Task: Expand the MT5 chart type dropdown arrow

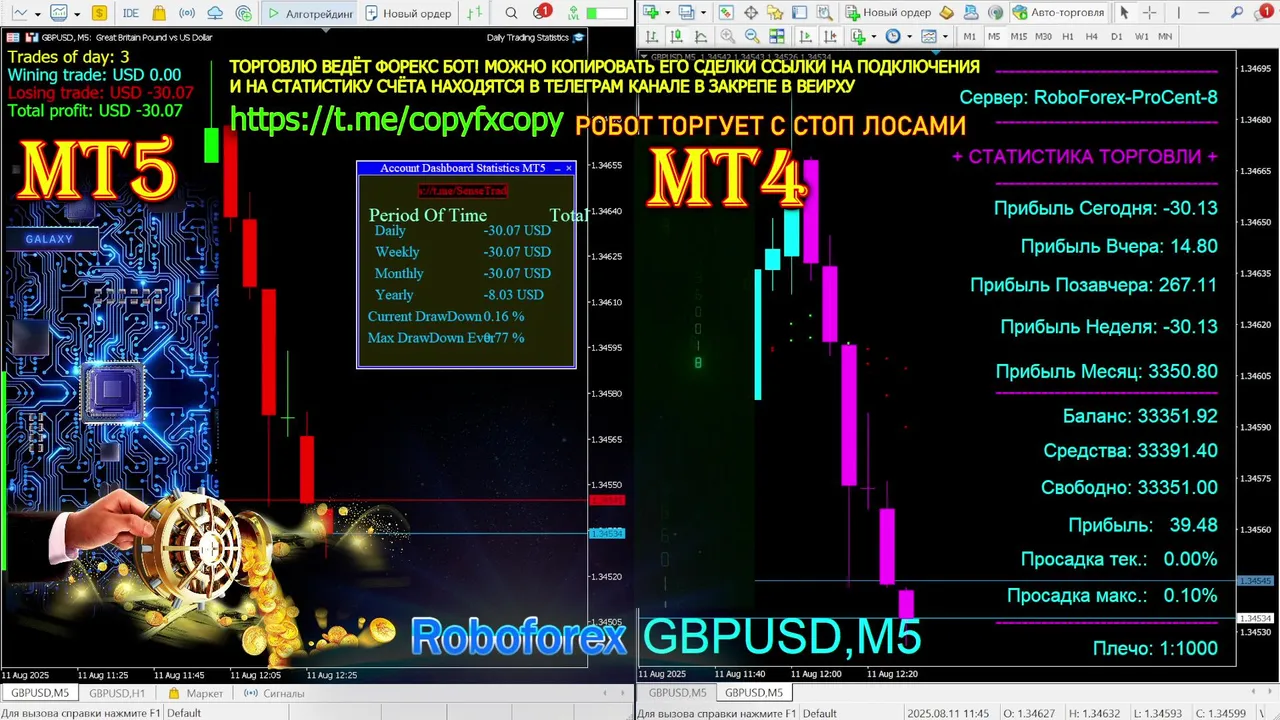Action: point(38,14)
